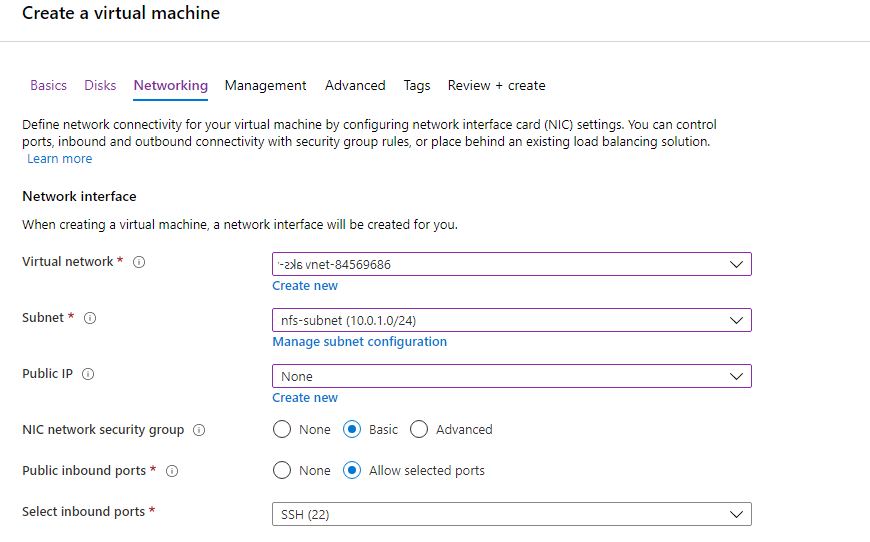Click info icon beside Public inbound ports
The image size is (870, 542).
[x=172, y=471]
